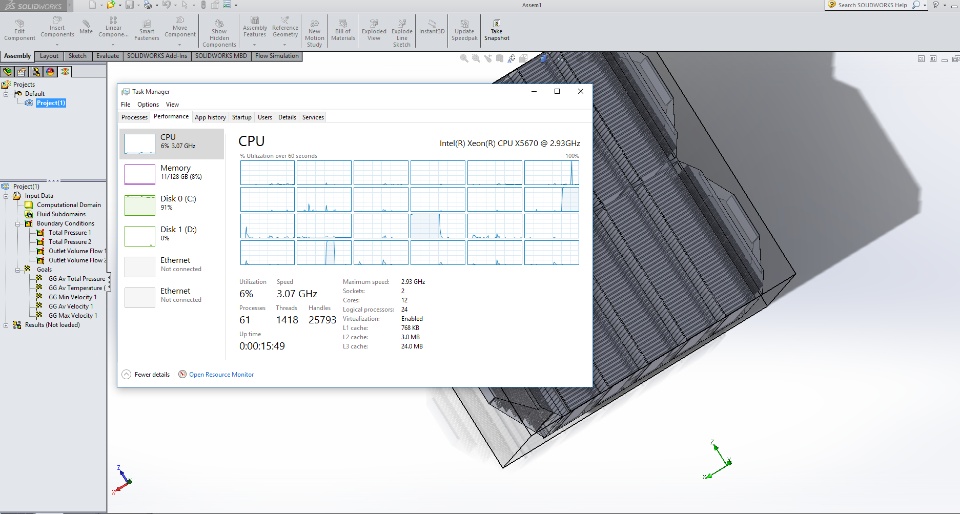Image resolution: width=960 pixels, height=514 pixels.
Task: Click the Open file folder icon
Action: click(x=111, y=5)
